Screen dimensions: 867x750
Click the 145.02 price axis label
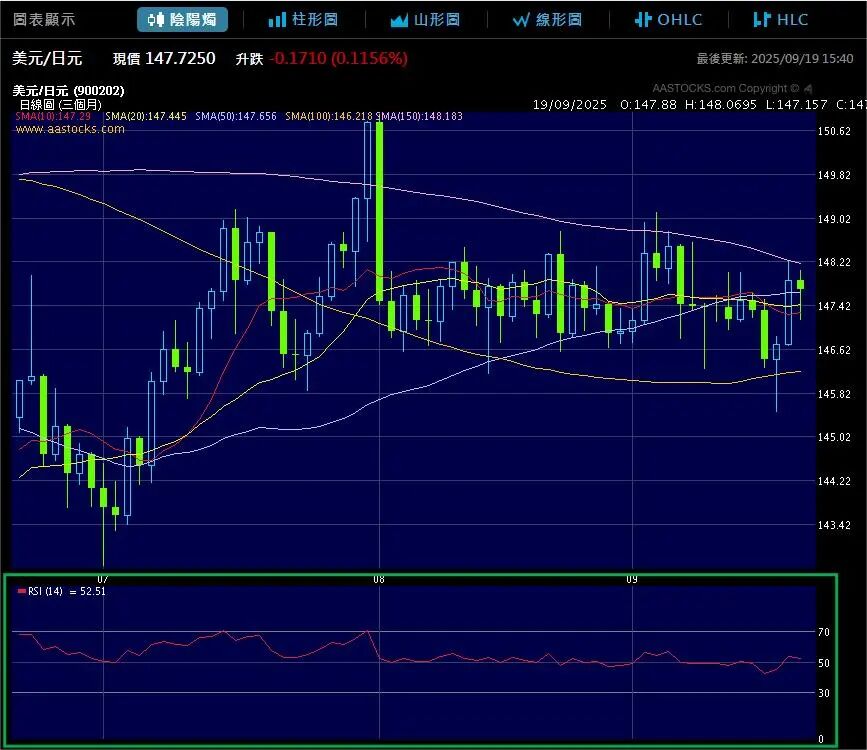tap(834, 437)
